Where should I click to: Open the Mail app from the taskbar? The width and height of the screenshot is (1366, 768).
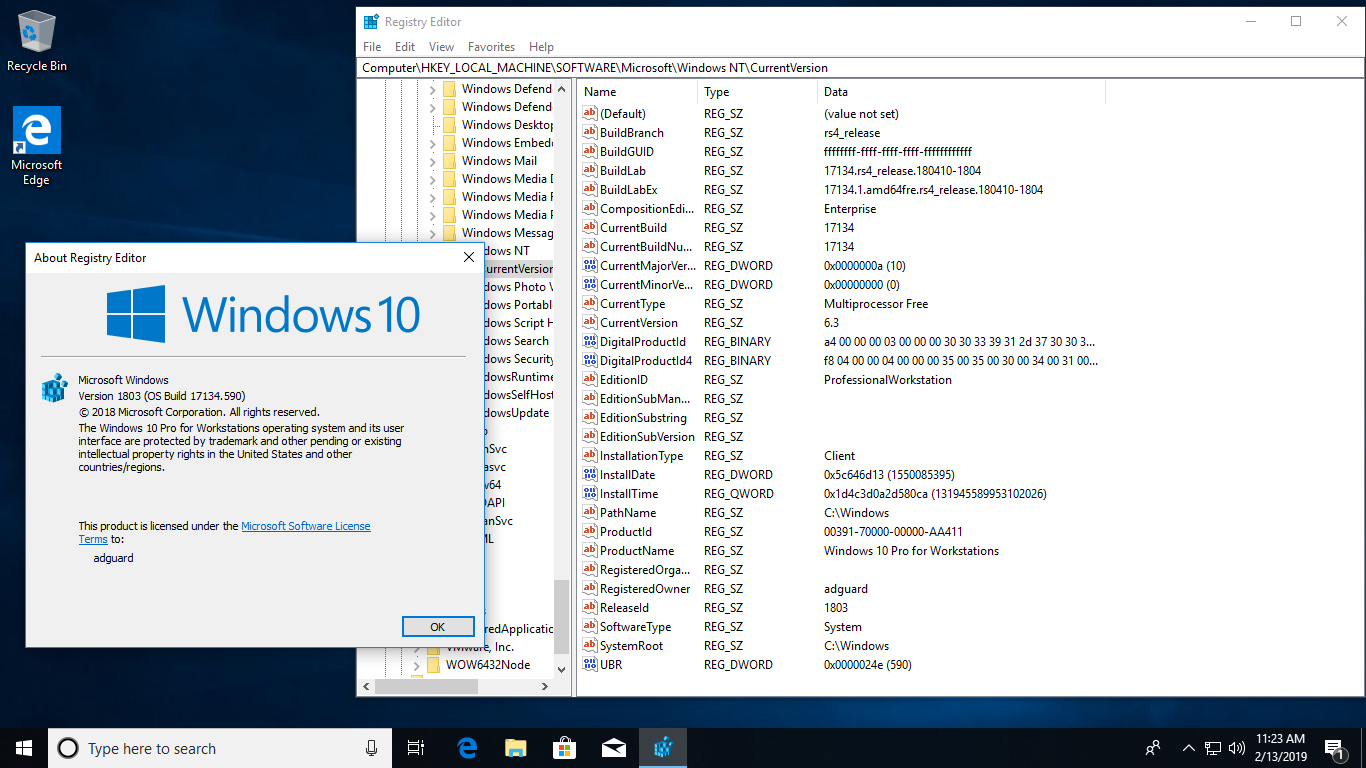click(x=613, y=748)
